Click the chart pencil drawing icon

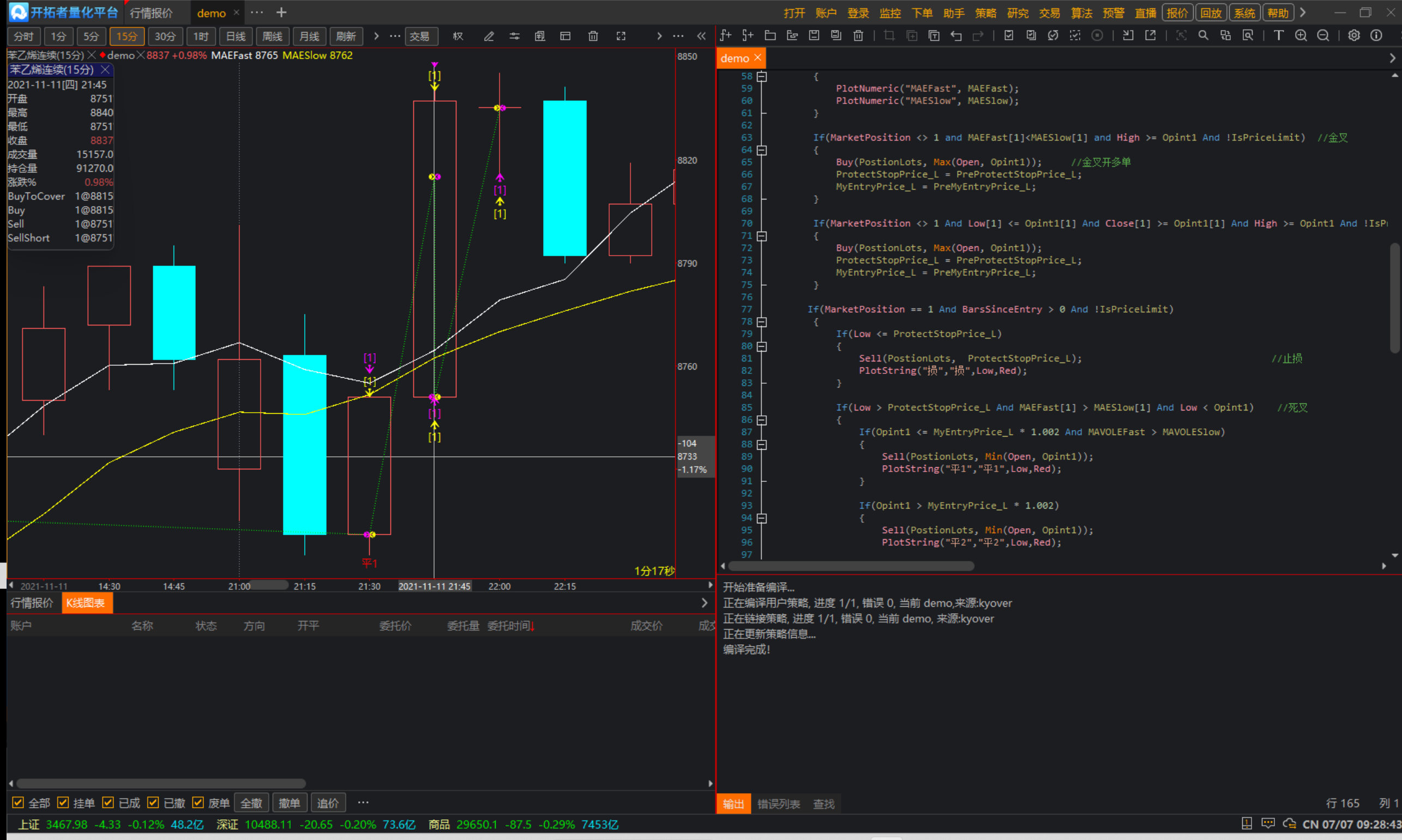coord(489,36)
